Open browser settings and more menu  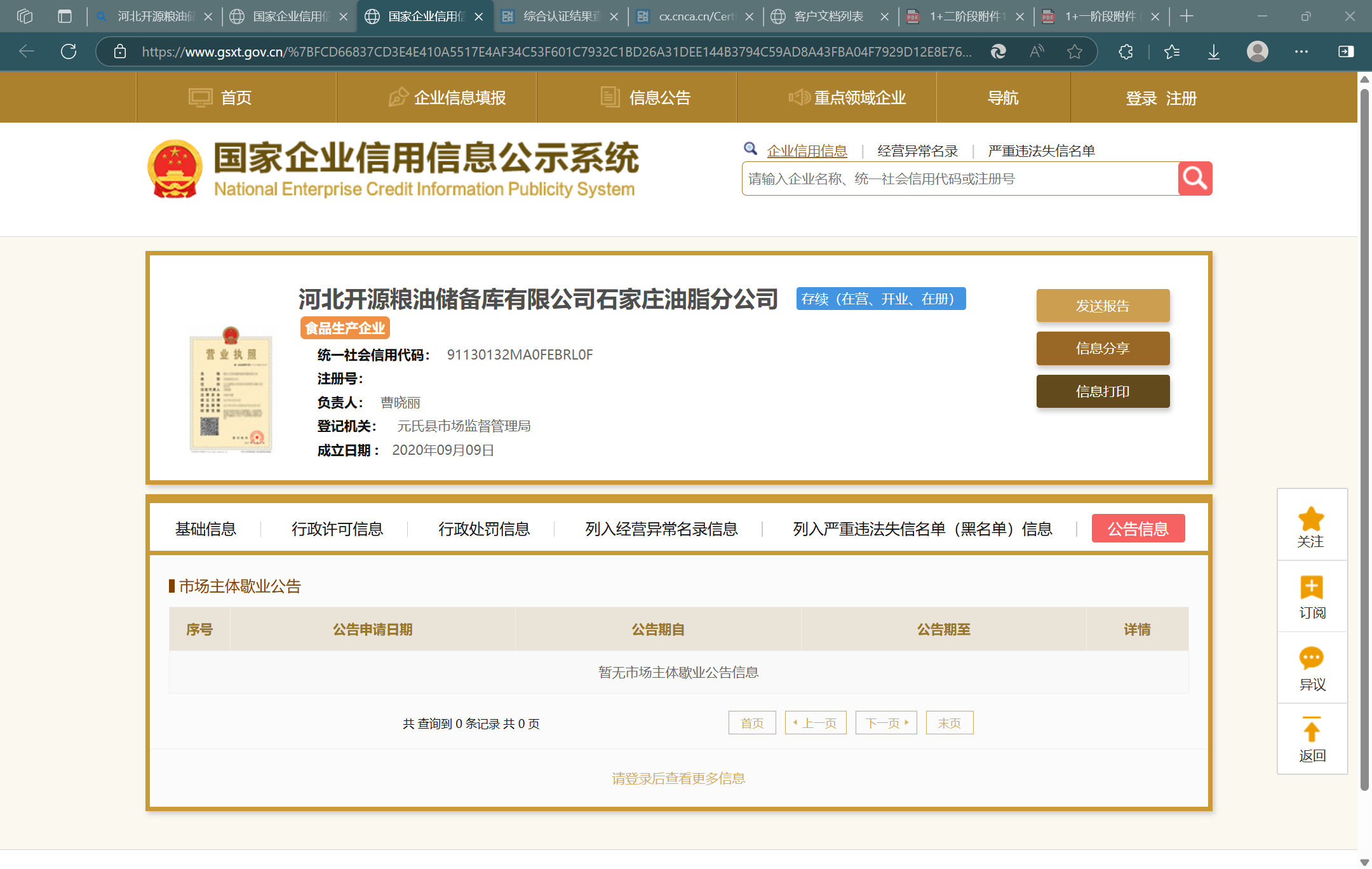[x=1301, y=51]
